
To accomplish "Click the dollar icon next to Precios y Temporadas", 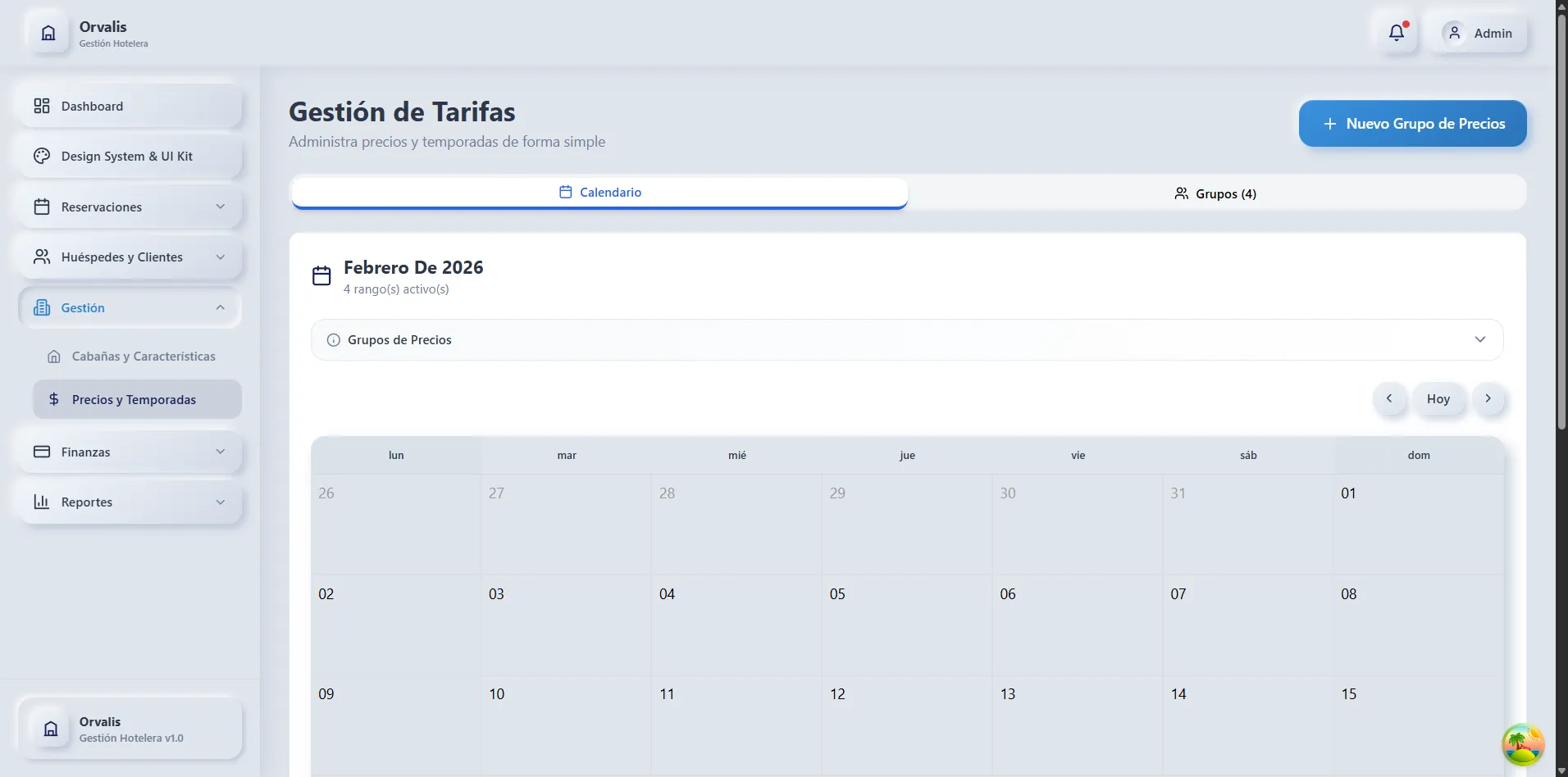I will [x=53, y=399].
